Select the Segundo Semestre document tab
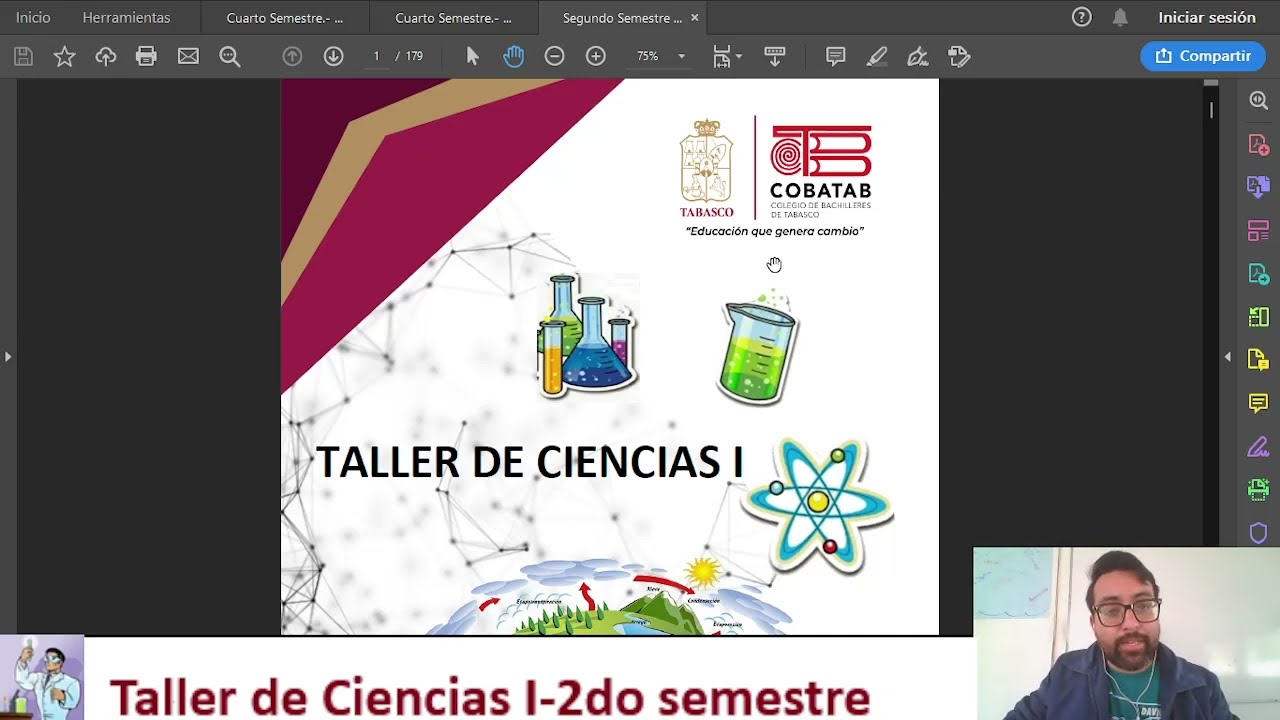The height and width of the screenshot is (720, 1280). click(622, 18)
